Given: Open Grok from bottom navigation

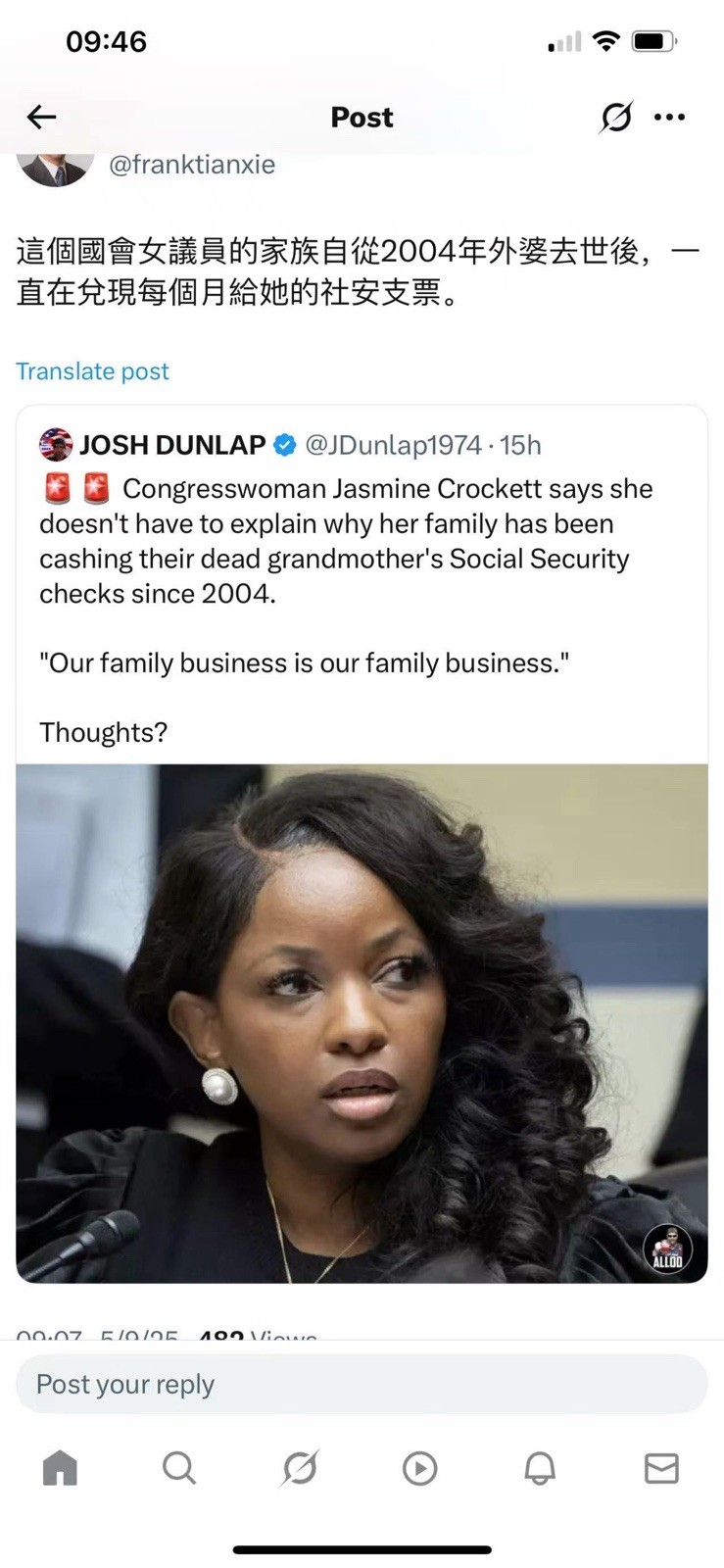Looking at the screenshot, I should (300, 1468).
